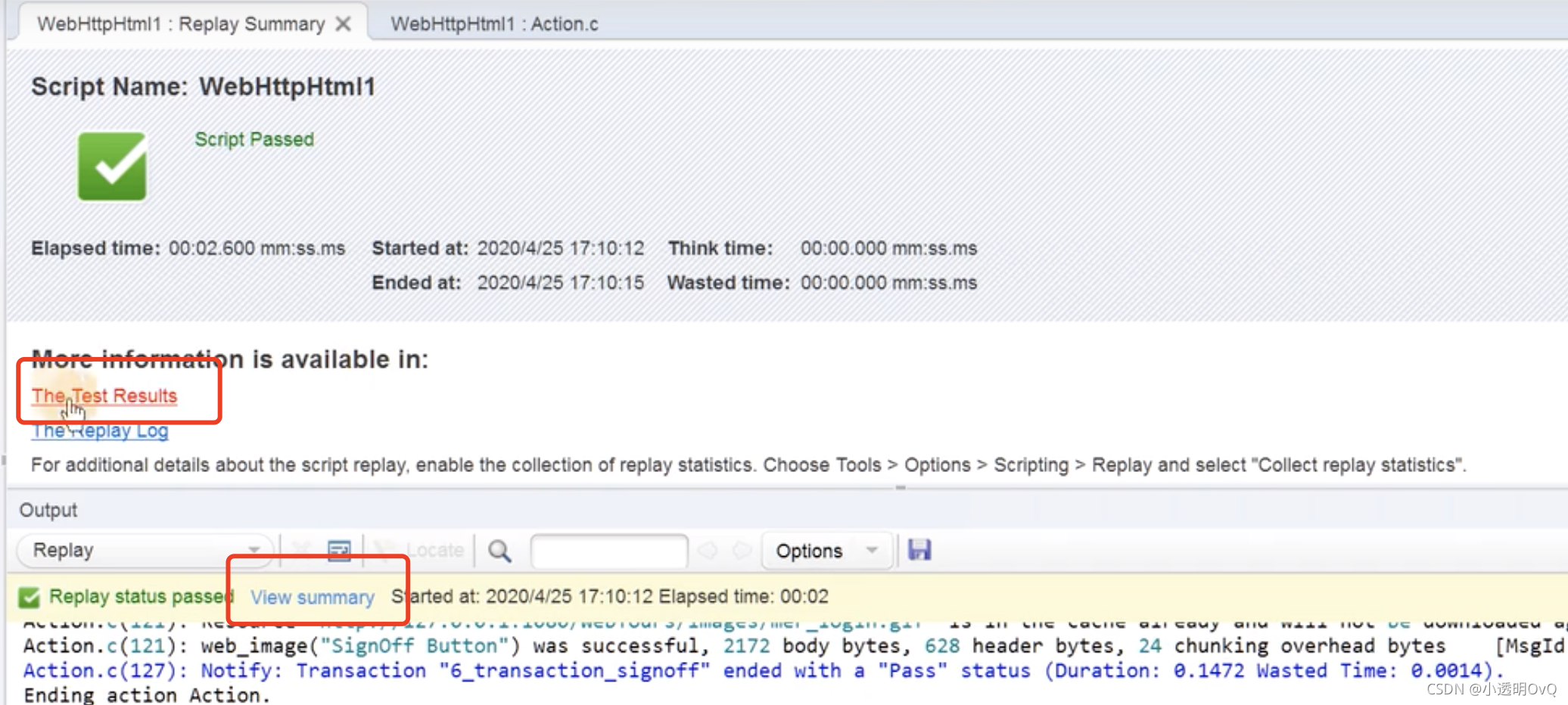Click the Output panel title

(48, 511)
